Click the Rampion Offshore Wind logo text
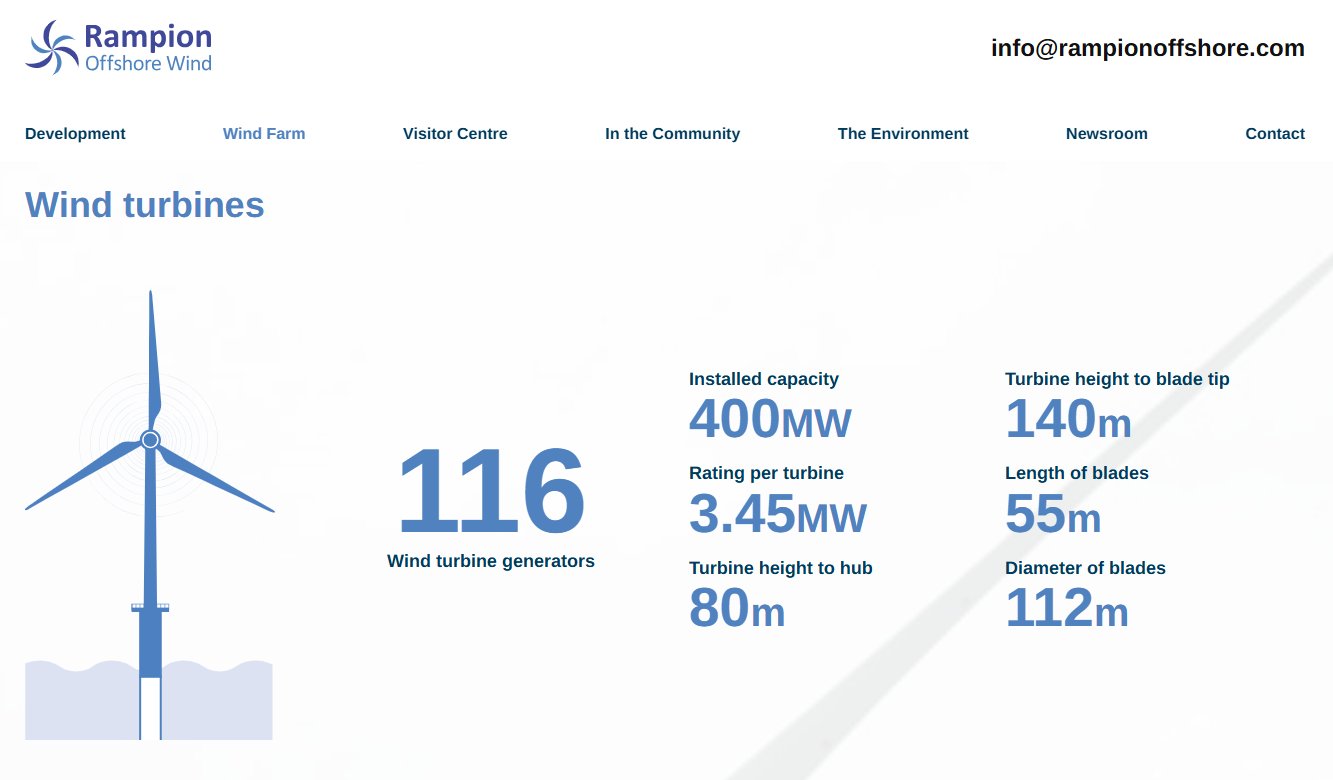 click(x=148, y=49)
